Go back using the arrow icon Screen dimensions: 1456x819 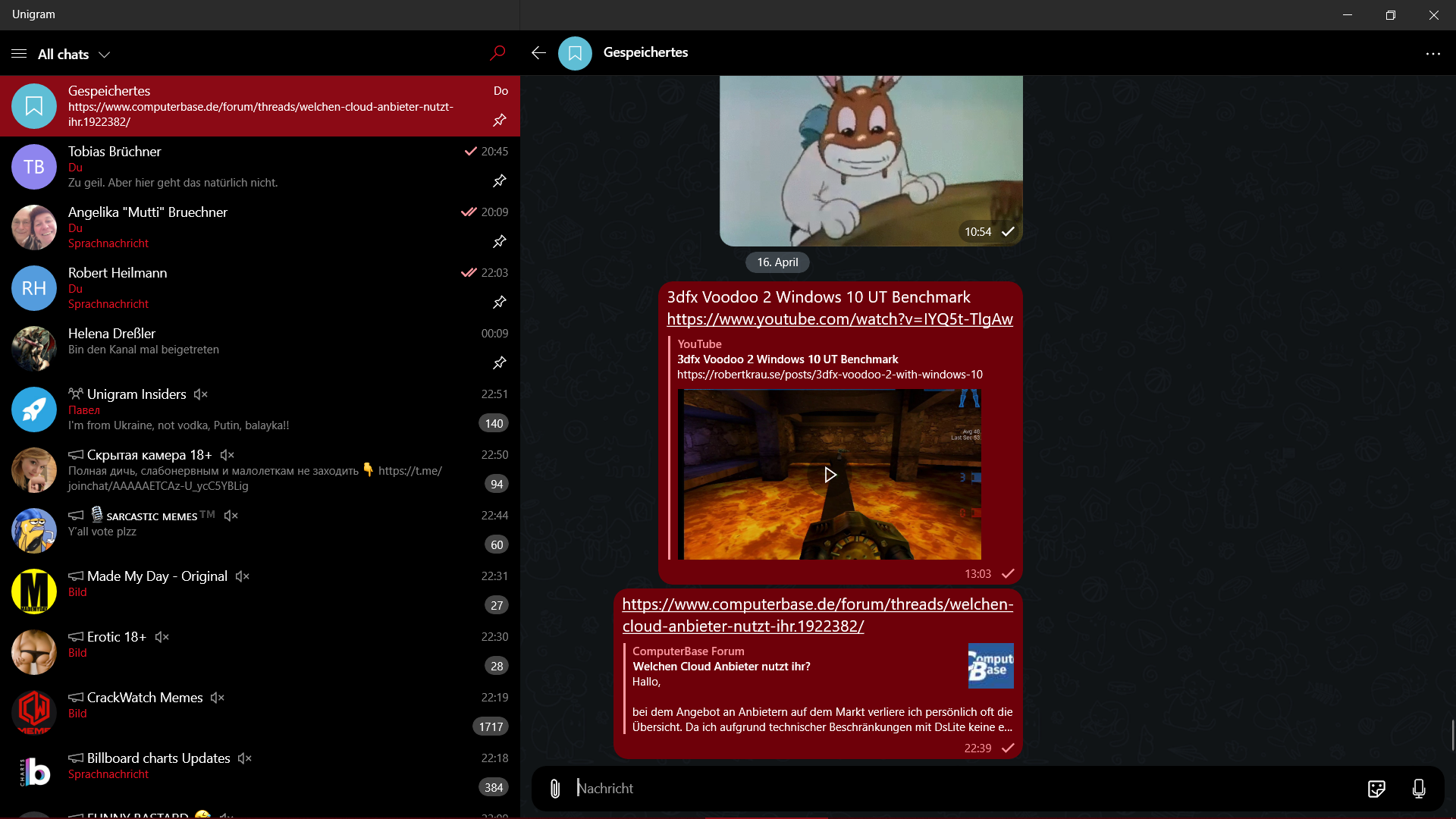[x=538, y=53]
